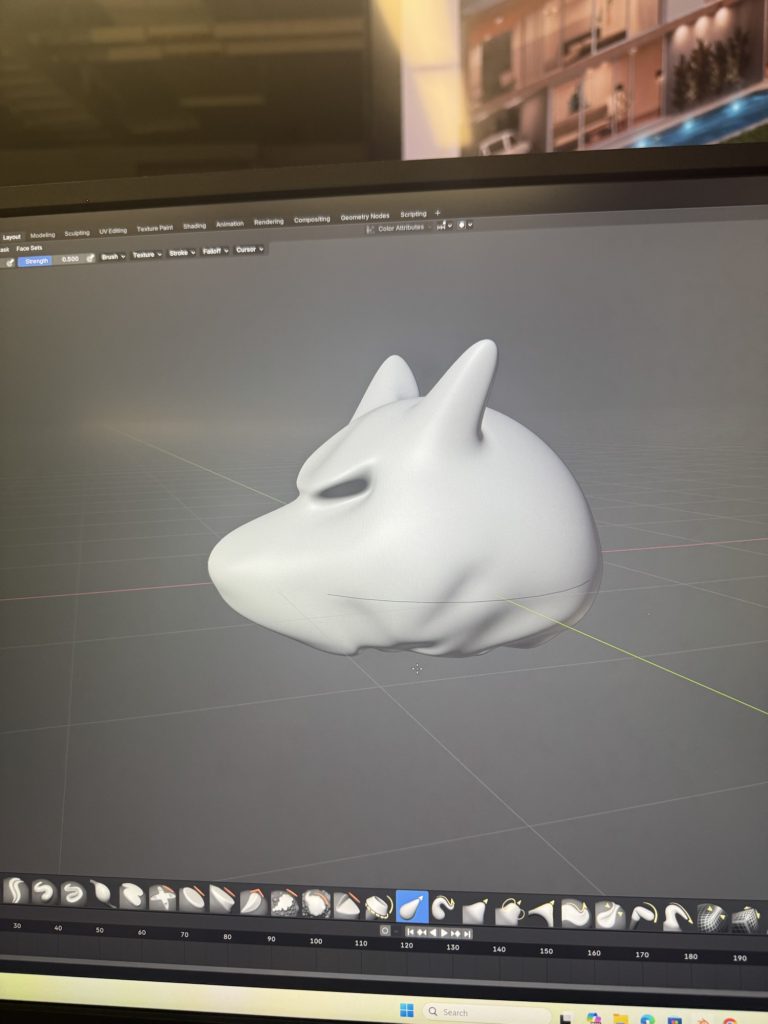Screen dimensions: 768x1024
Task: Switch to the Sculpting workspace tab
Action: 76,233
